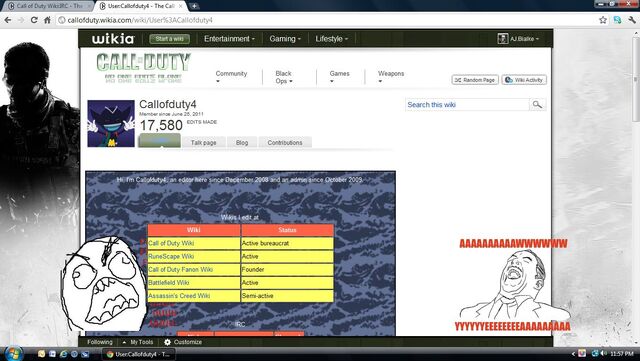This screenshot has width=640, height=361.
Task: Open a new browser tab
Action: point(195,6)
